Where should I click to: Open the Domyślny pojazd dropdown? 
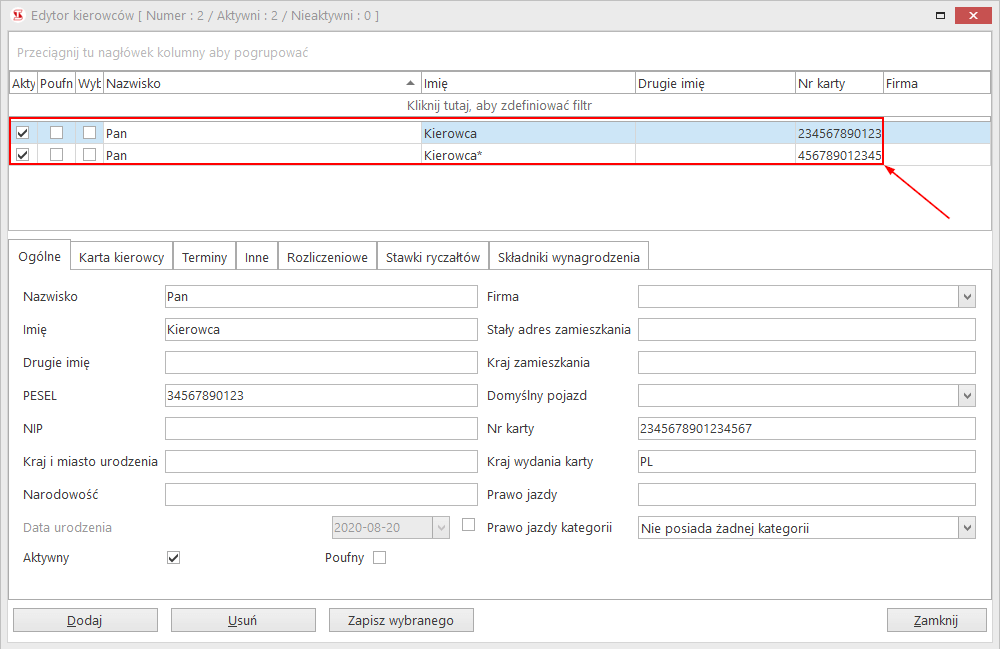pyautogui.click(x=966, y=396)
